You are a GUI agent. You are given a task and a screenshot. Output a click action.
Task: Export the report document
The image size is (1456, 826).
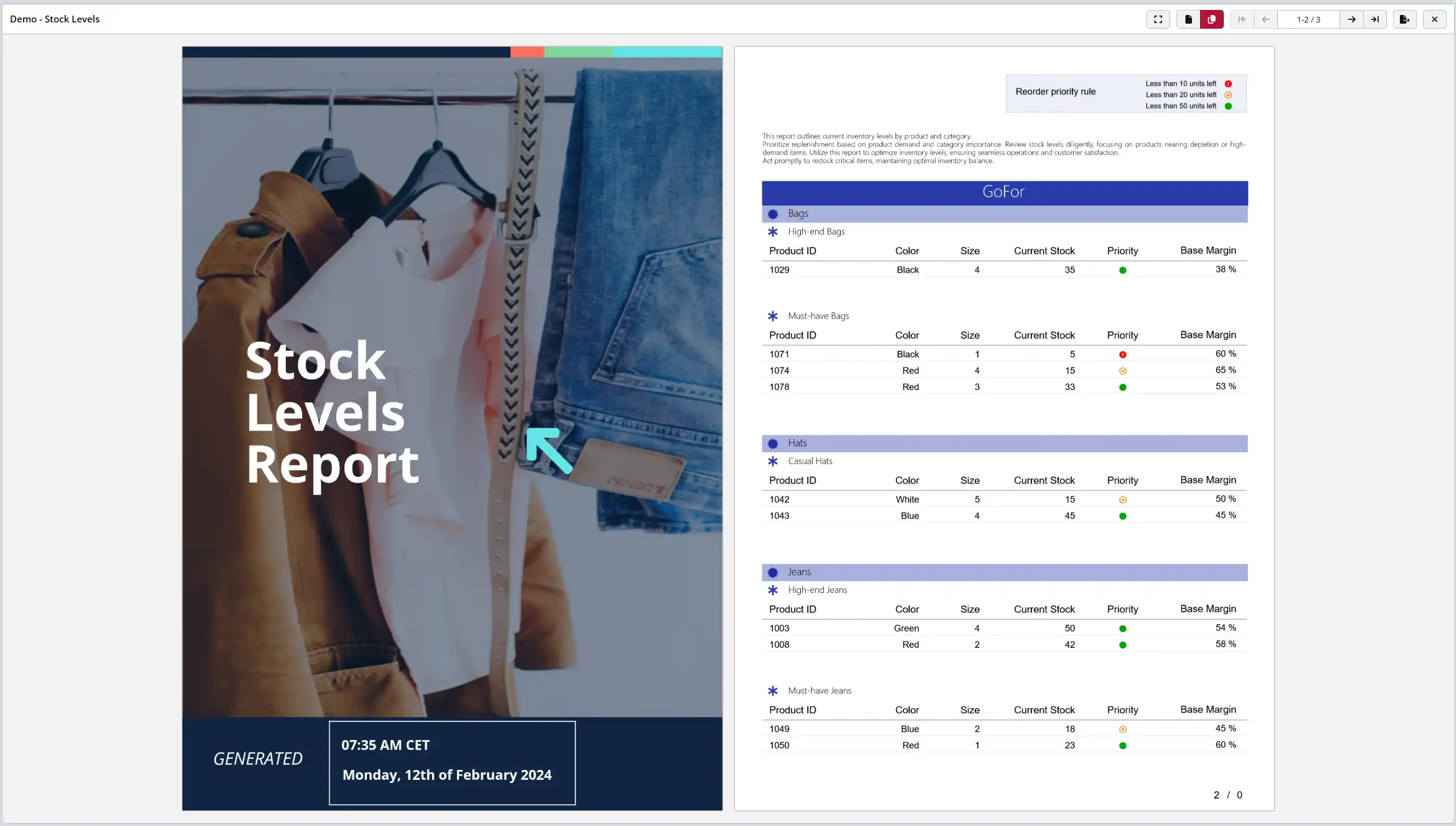(x=1404, y=19)
